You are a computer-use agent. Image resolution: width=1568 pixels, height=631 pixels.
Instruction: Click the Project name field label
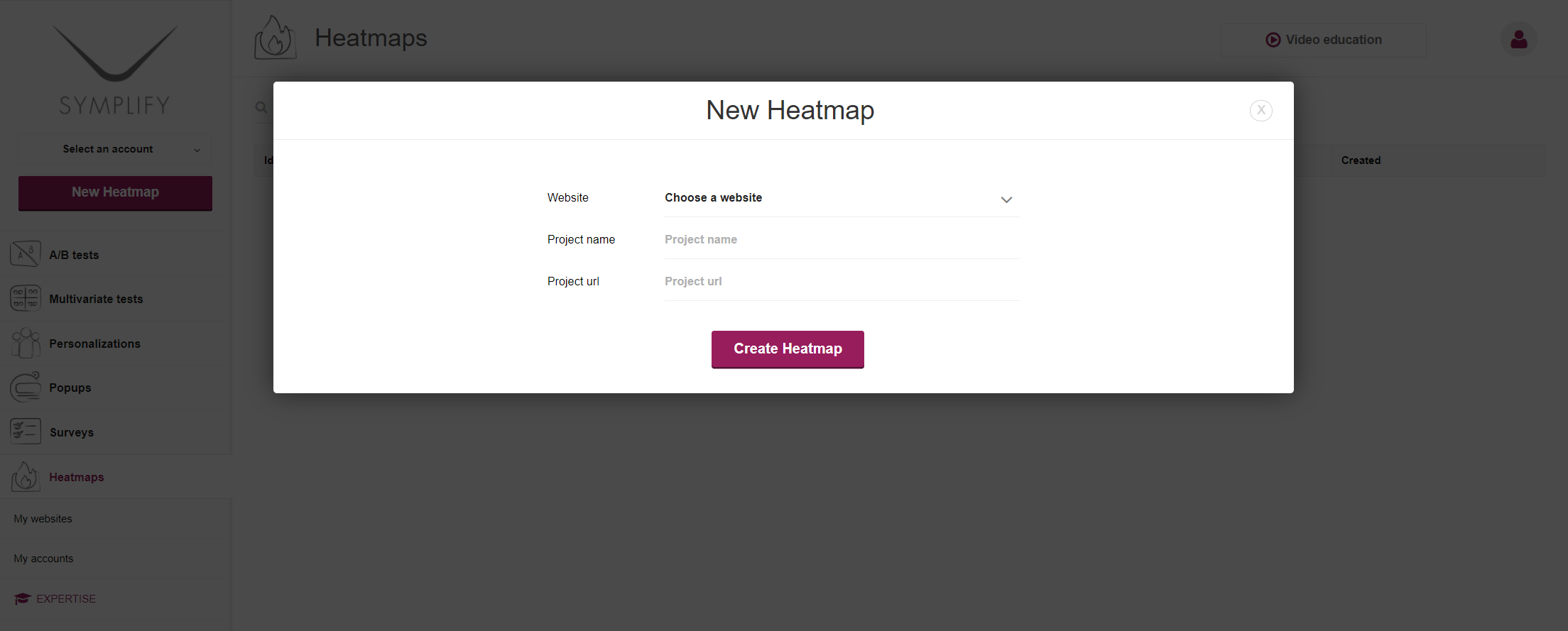tap(581, 239)
